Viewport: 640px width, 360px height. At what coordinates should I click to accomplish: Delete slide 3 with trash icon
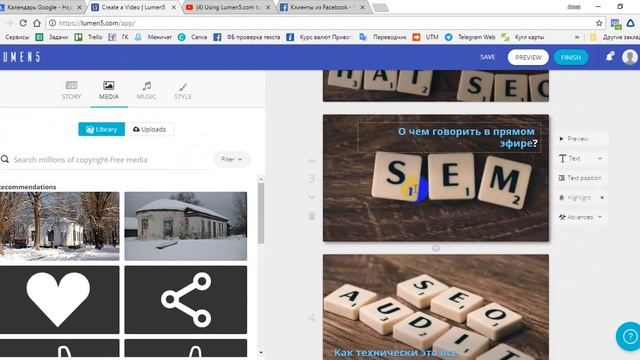coord(312,216)
